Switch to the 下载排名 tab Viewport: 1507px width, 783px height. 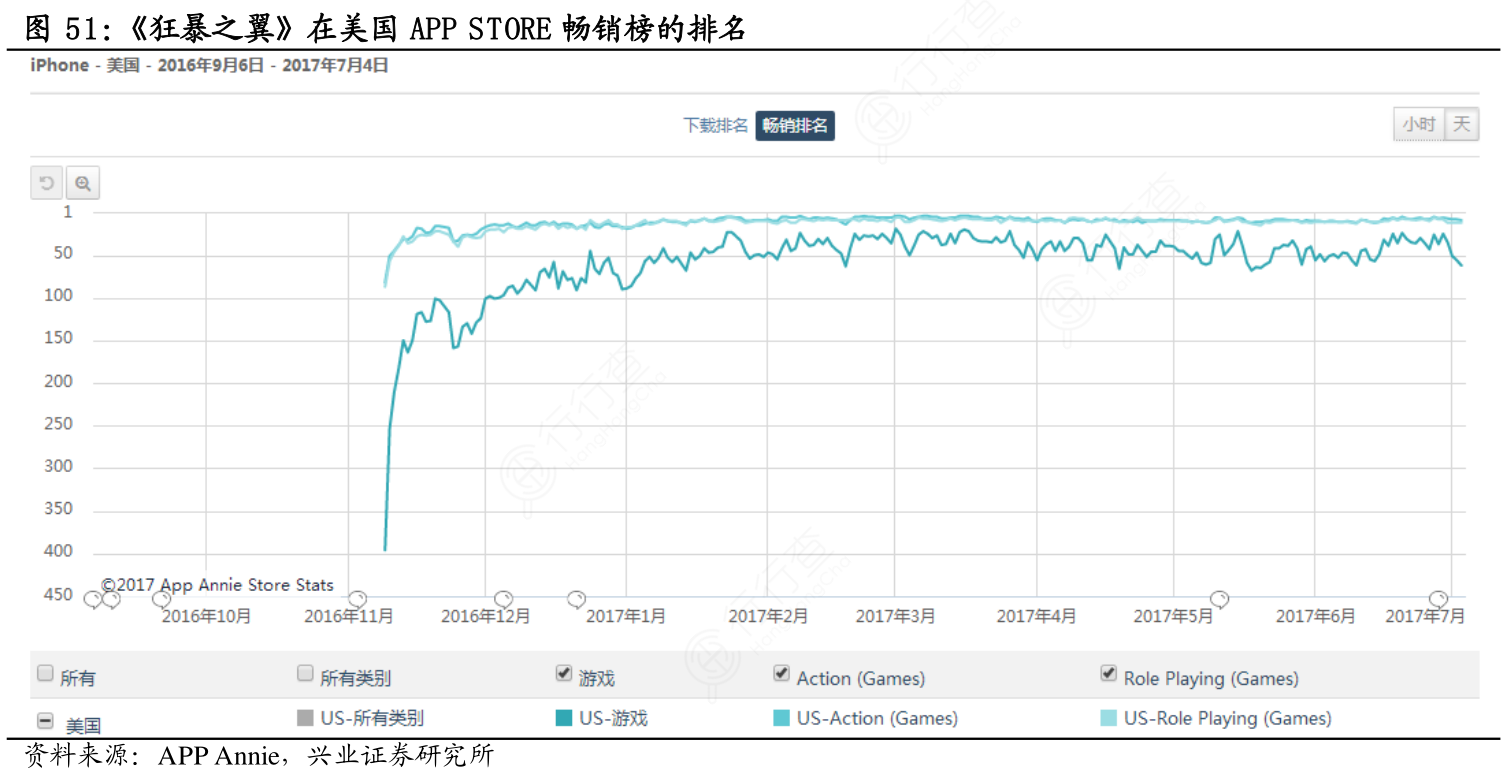pyautogui.click(x=715, y=125)
